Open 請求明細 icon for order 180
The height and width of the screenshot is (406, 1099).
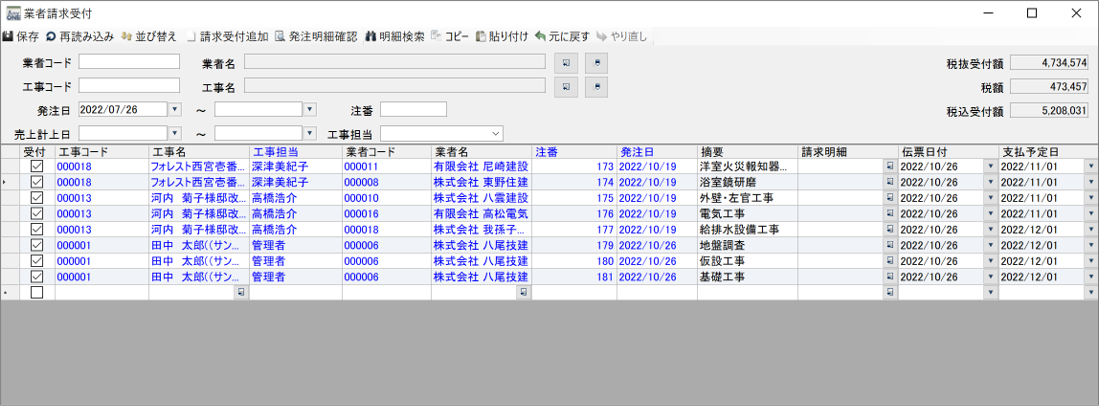click(890, 262)
